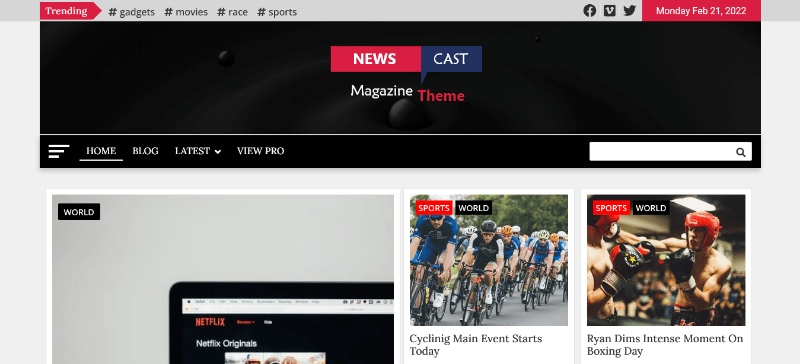Open the Twitter social icon
Screen dimensions: 800x364
coord(630,11)
